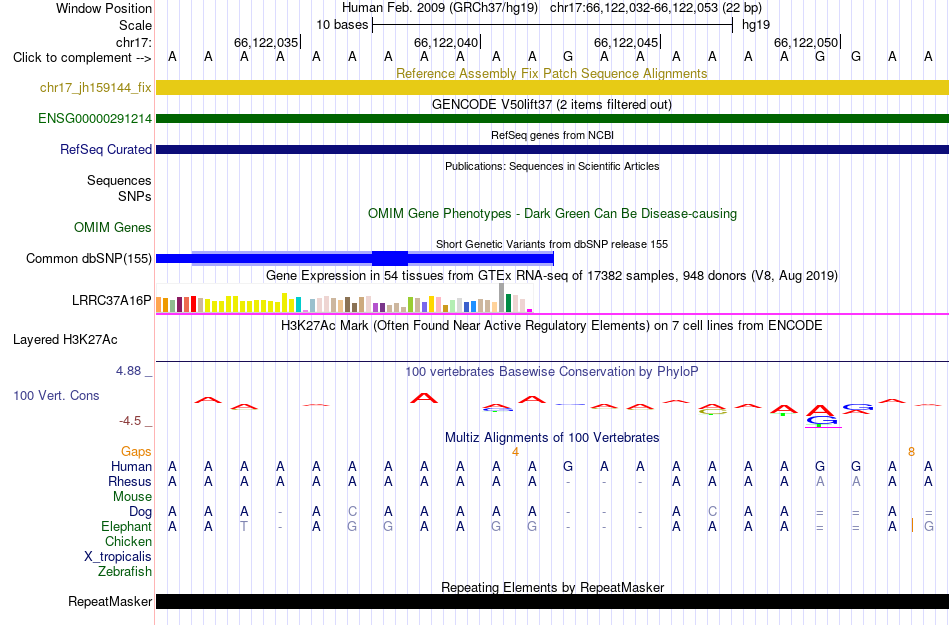Screen dimensions: 950x625
Task: Click the 66,122,035 position marker
Action: coord(267,42)
